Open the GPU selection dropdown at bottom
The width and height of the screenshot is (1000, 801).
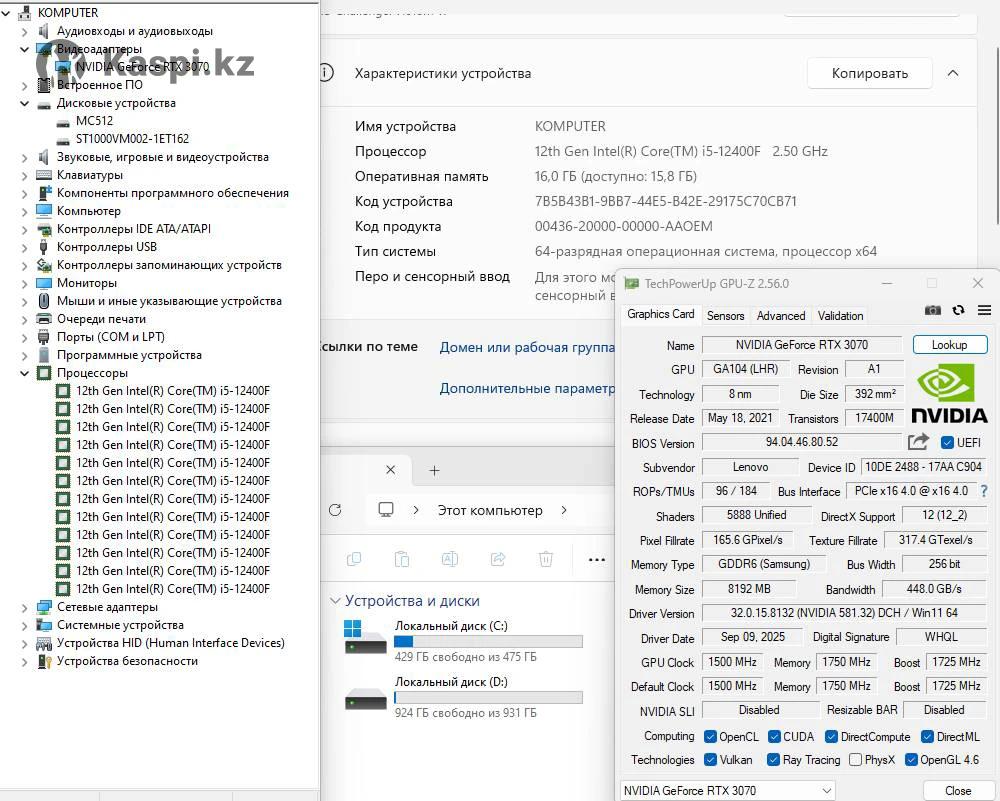[x=728, y=790]
